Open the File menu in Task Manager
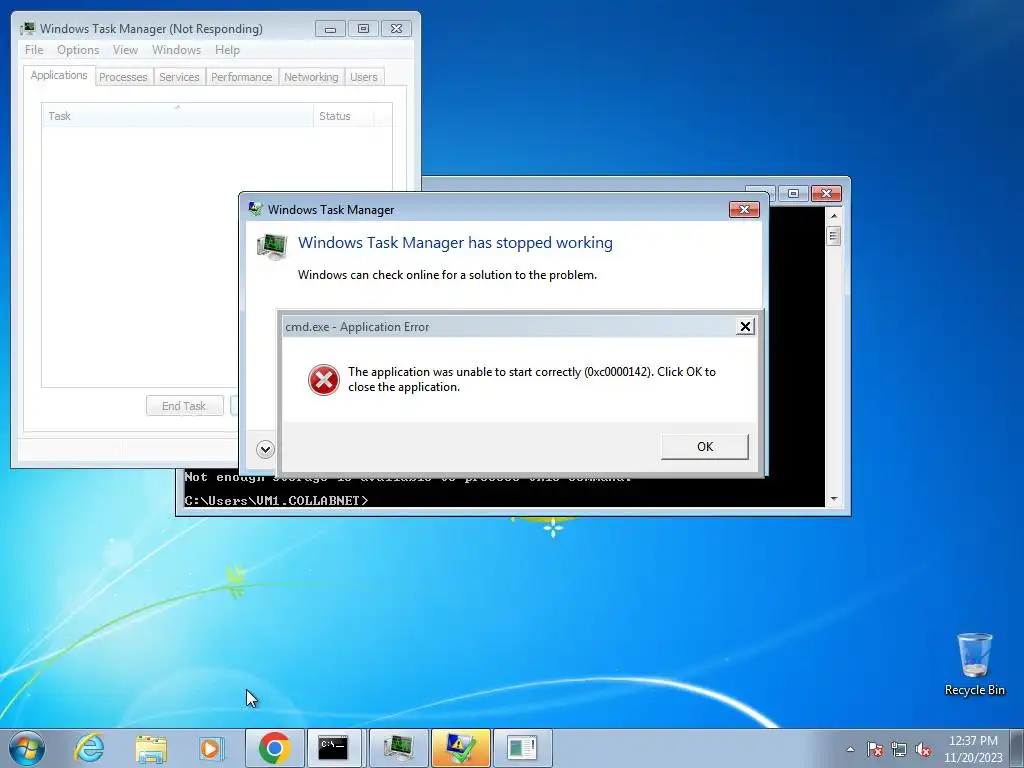 pyautogui.click(x=34, y=50)
